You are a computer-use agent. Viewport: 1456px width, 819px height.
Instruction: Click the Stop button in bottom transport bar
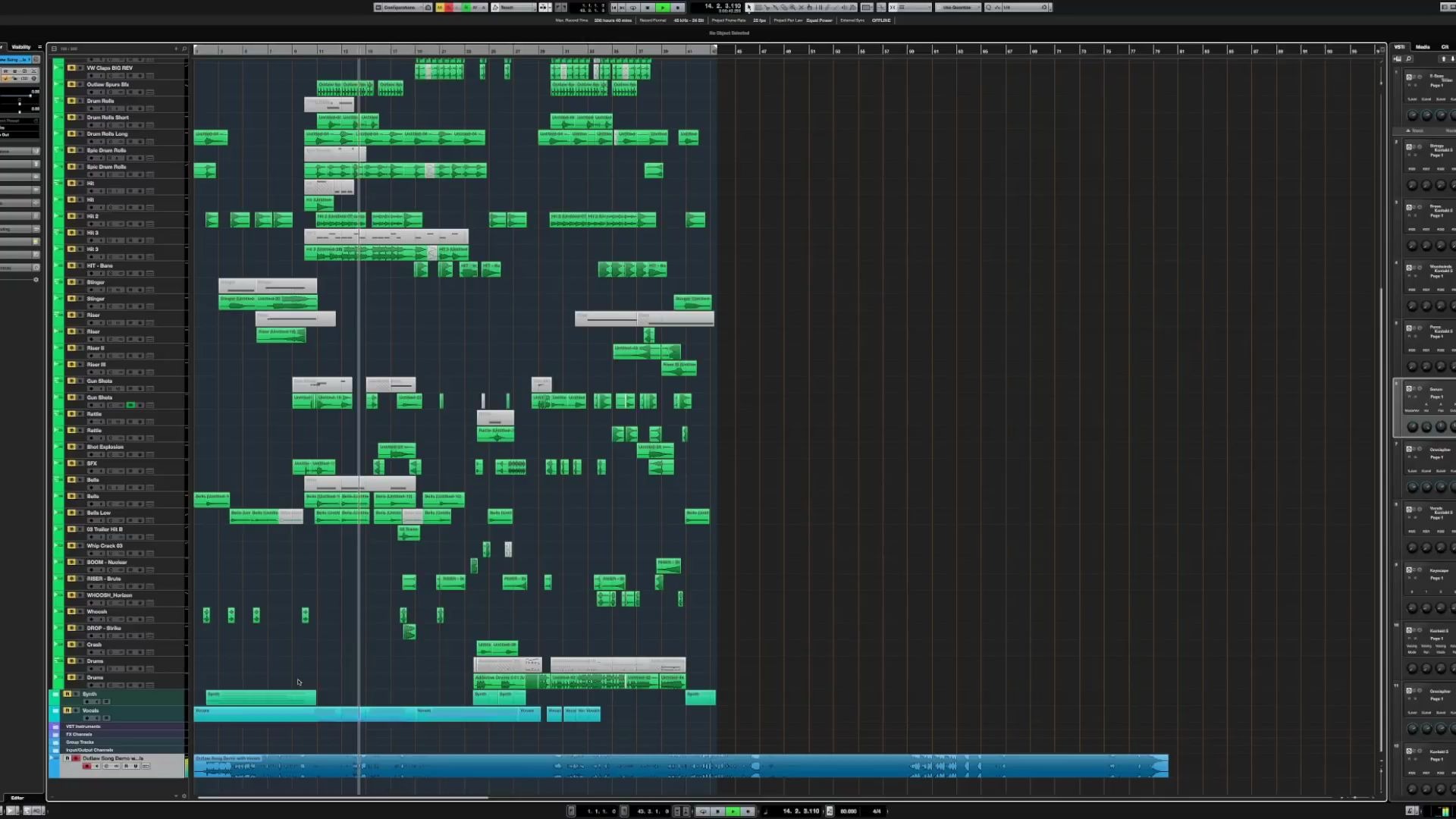[717, 811]
